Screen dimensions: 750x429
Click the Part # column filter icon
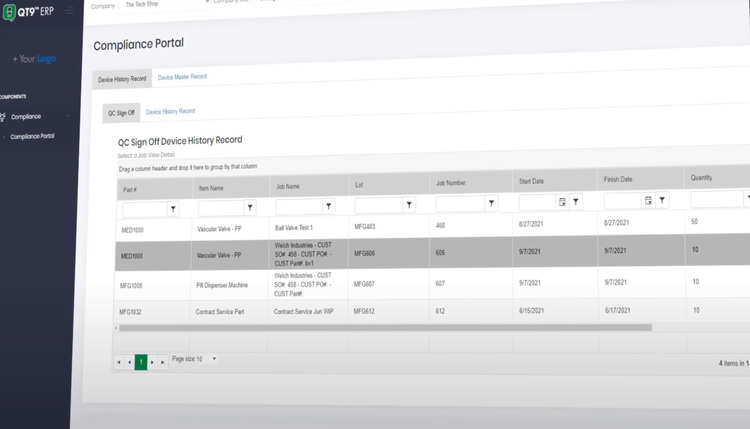pos(174,209)
